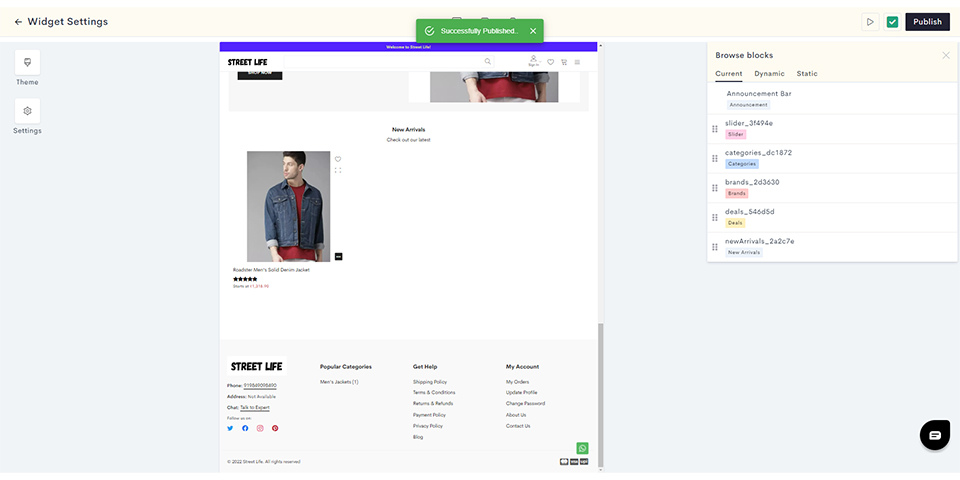Open Men's Jackets category link
Screen dimensions: 960x480
pos(339,382)
